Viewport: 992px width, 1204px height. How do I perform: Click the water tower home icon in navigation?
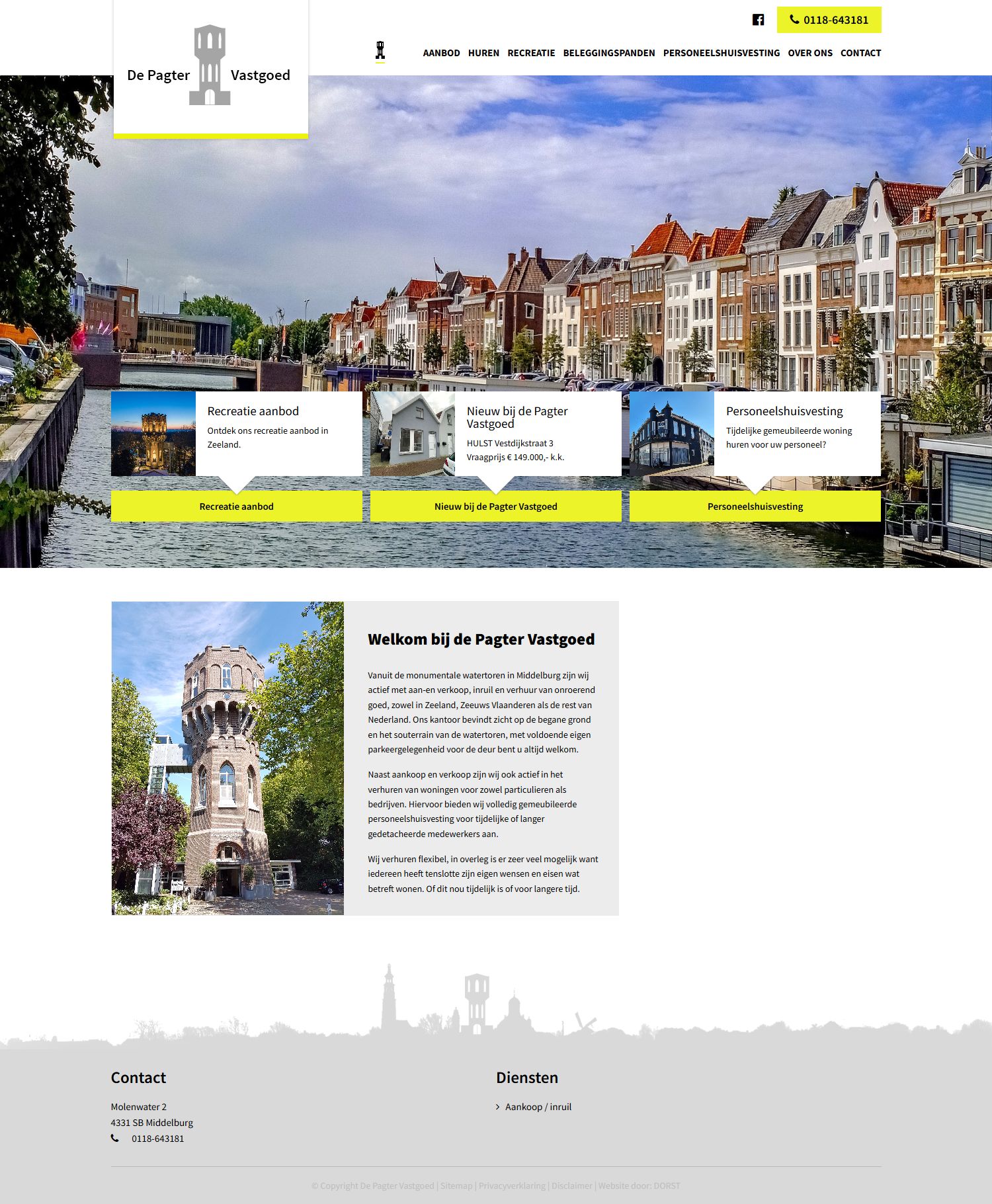coord(380,51)
